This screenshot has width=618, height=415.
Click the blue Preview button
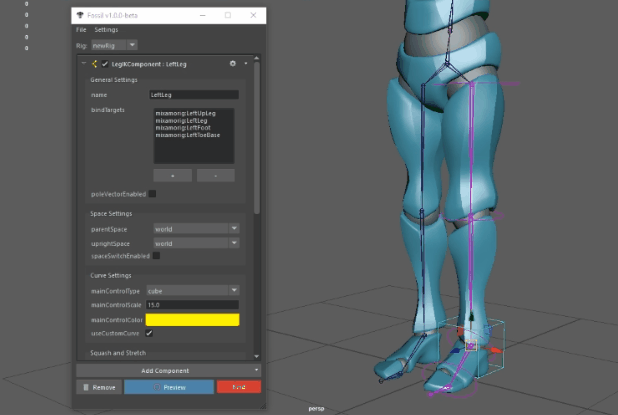click(168, 387)
